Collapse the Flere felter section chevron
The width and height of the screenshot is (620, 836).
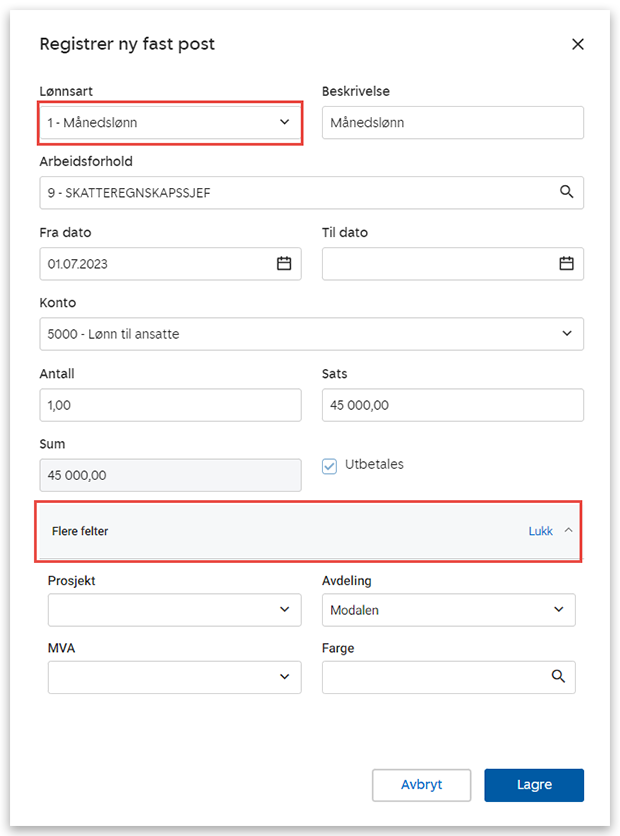click(569, 531)
